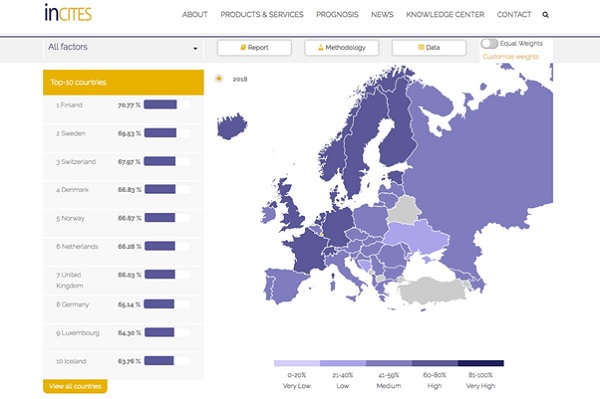The image size is (600, 399).
Task: Open the Knowledge Center menu
Action: pyautogui.click(x=445, y=15)
